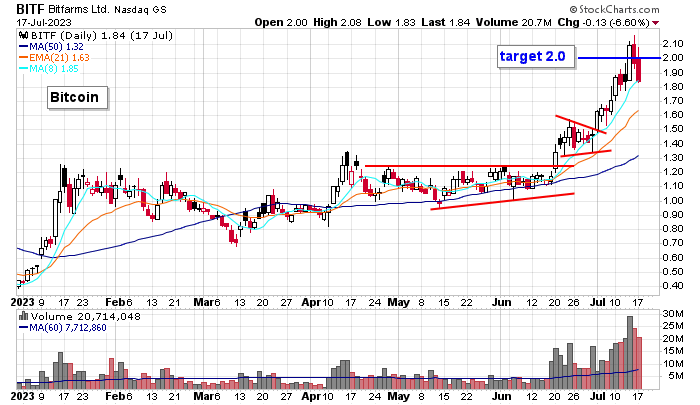Click the "Chg -0.13 (-6.60%)" value
This screenshot has height=405, width=700.
(x=604, y=22)
